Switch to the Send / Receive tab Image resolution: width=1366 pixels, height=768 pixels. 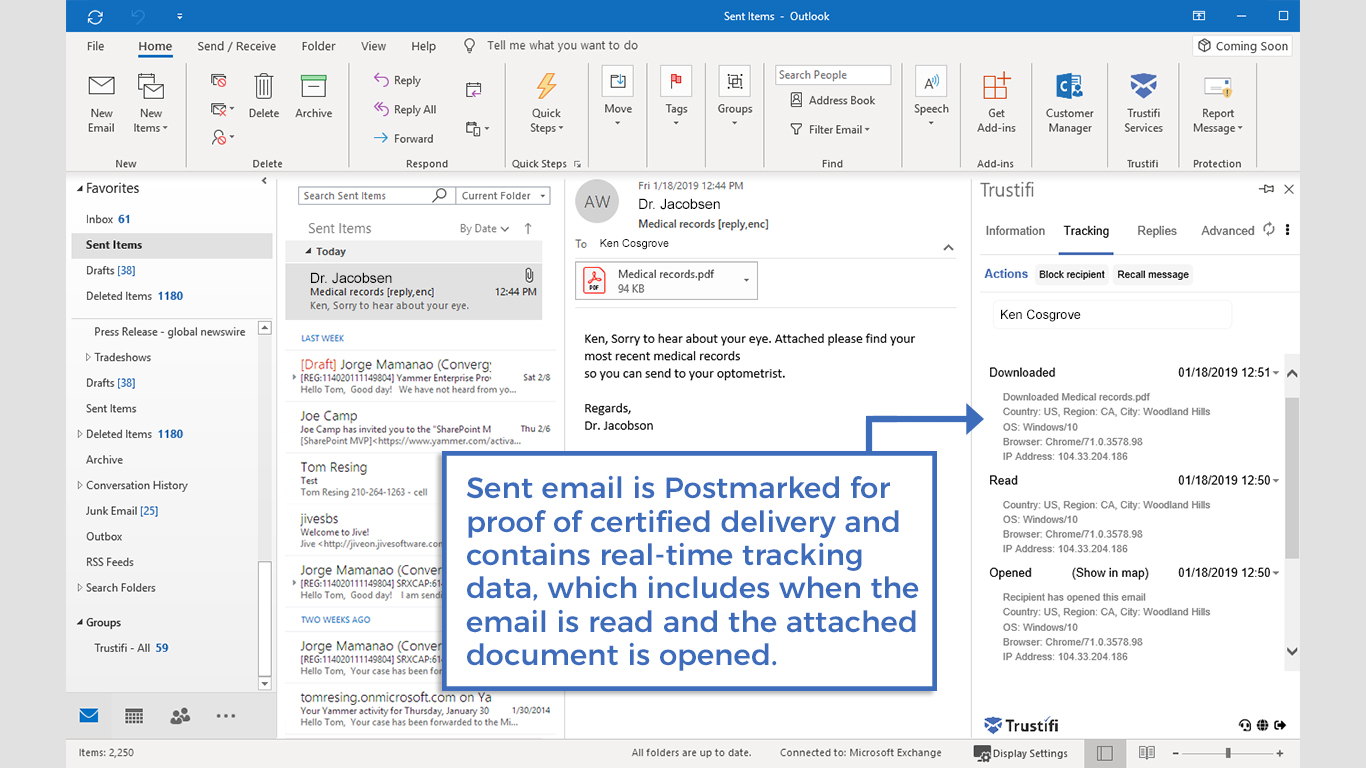237,46
